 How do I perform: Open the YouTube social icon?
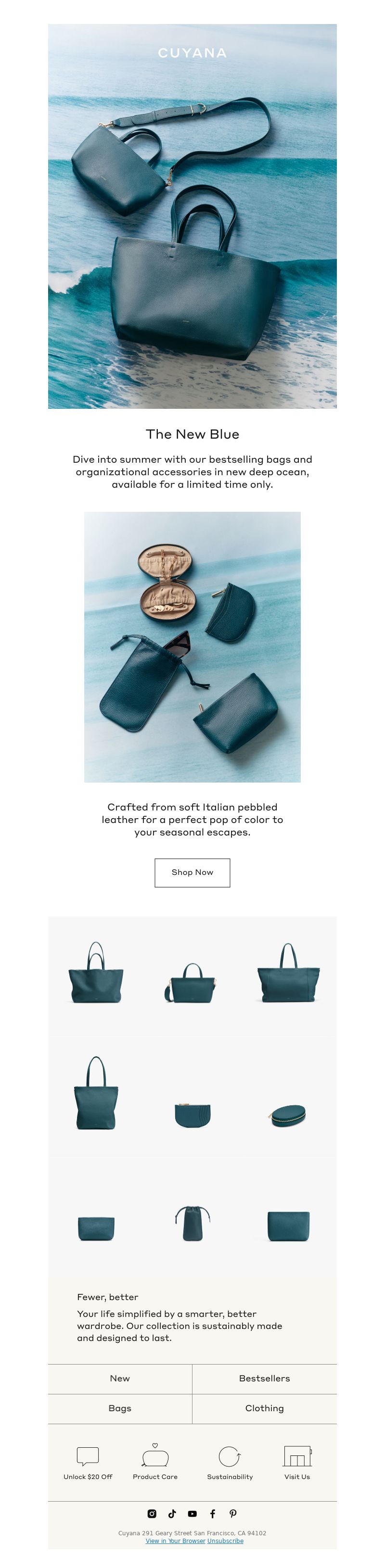coord(192,1513)
